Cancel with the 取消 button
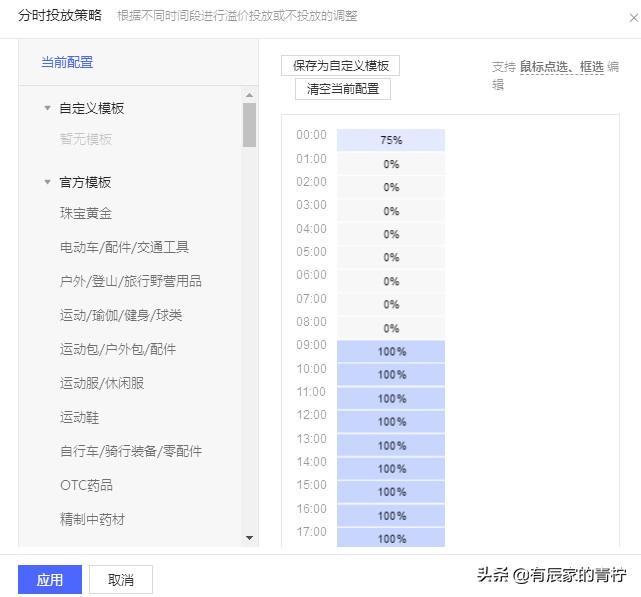The width and height of the screenshot is (641, 597). click(x=121, y=579)
